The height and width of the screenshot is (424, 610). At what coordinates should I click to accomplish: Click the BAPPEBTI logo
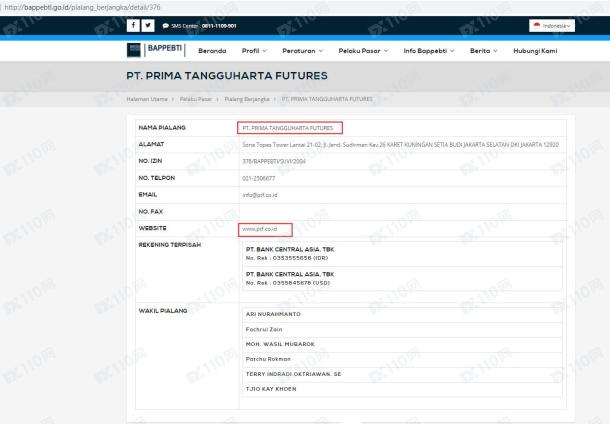(156, 50)
